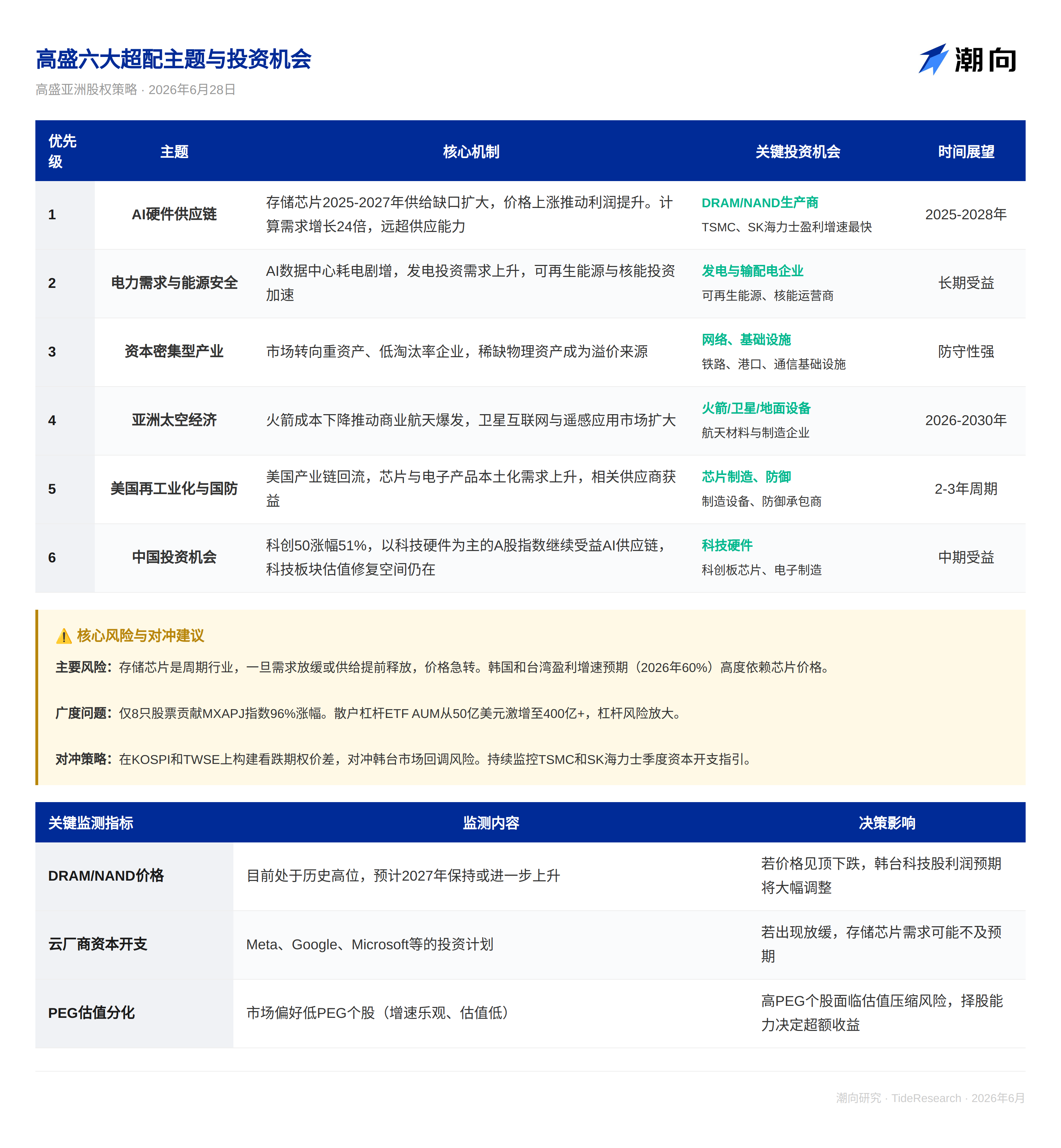
Task: Click text TSMC、SK海力士盈利增速最快
Action: 787,227
